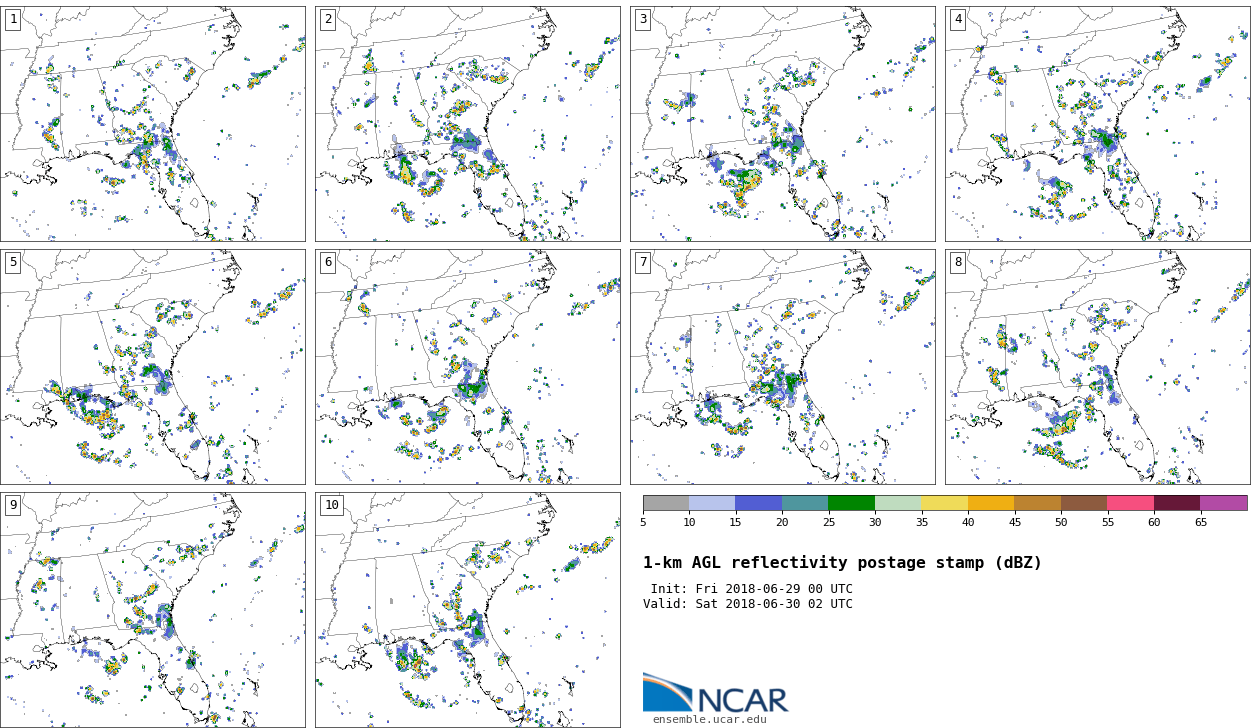
Task: Select ensemble member 1 map panel
Action: pos(153,124)
